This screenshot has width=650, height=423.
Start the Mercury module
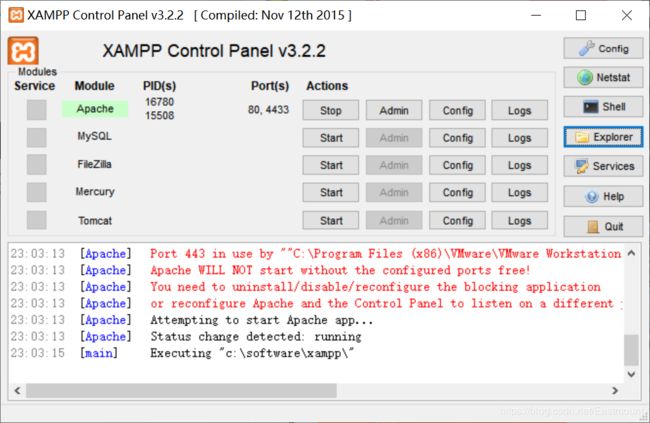click(330, 192)
